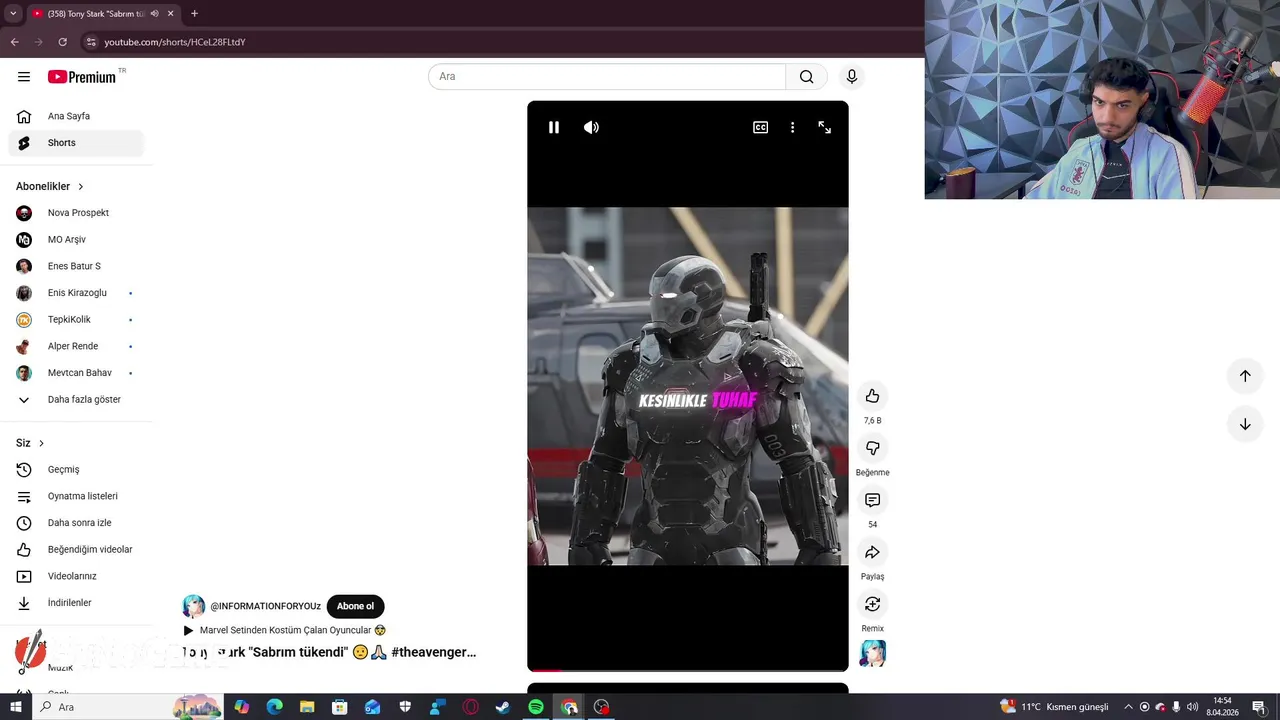Show hidden system tray icons chevron
The width and height of the screenshot is (1280, 720).
[x=1128, y=707]
